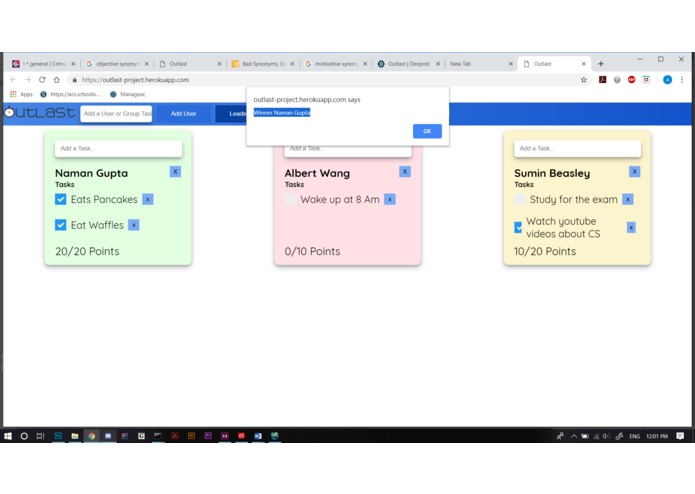Check the Study for the exam checkbox
Image resolution: width=695 pixels, height=494 pixels.
(520, 199)
